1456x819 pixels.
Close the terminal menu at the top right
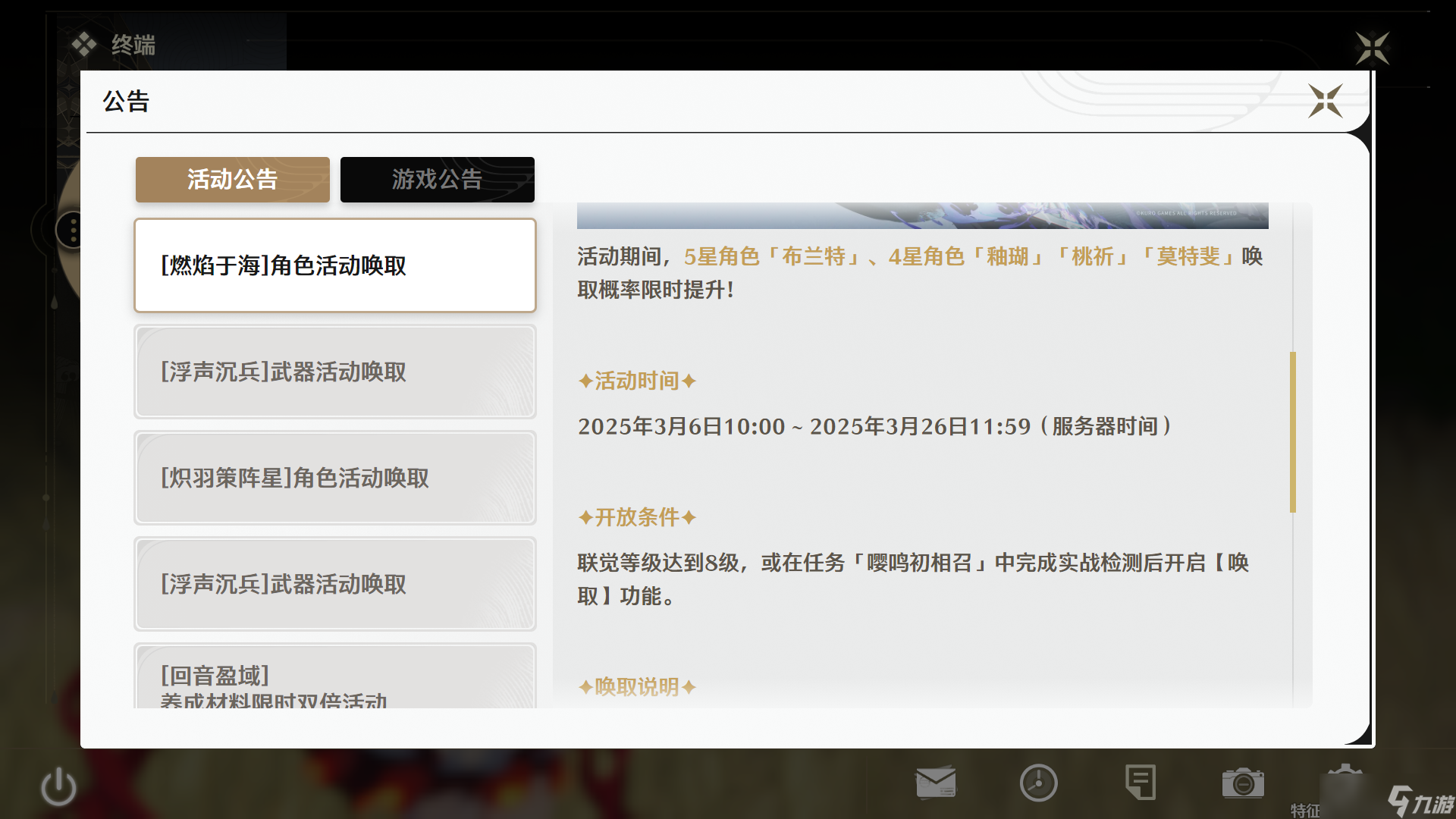coord(1372,49)
